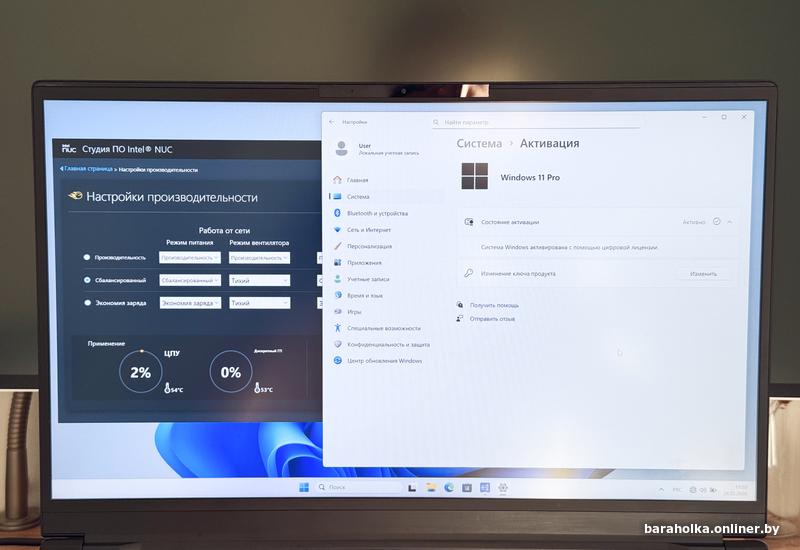Focus the Settings search field

[536, 122]
